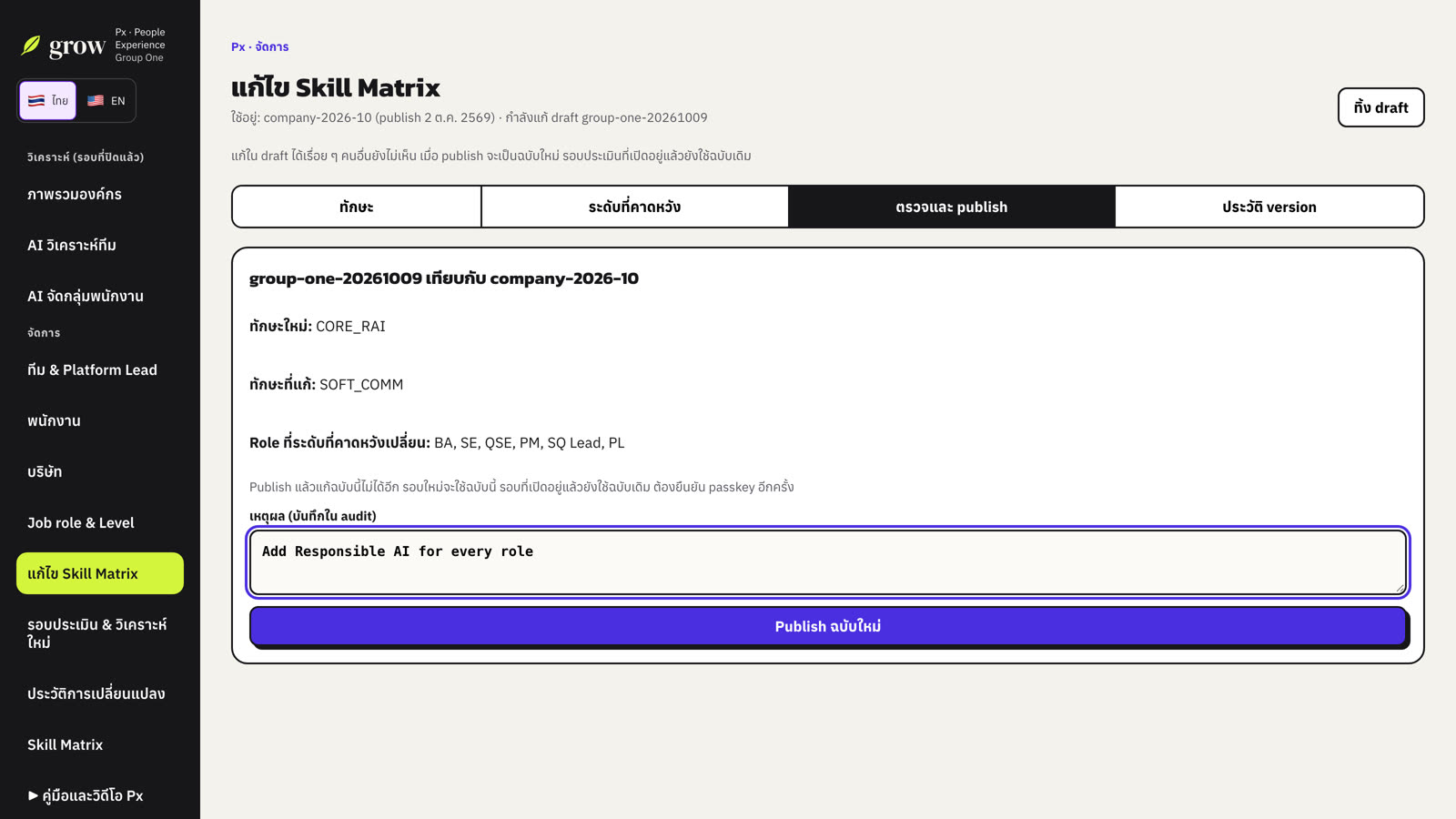Click the role list BA, SE, QSE text
Image resolution: width=1456 pixels, height=819 pixels.
pyautogui.click(x=530, y=442)
